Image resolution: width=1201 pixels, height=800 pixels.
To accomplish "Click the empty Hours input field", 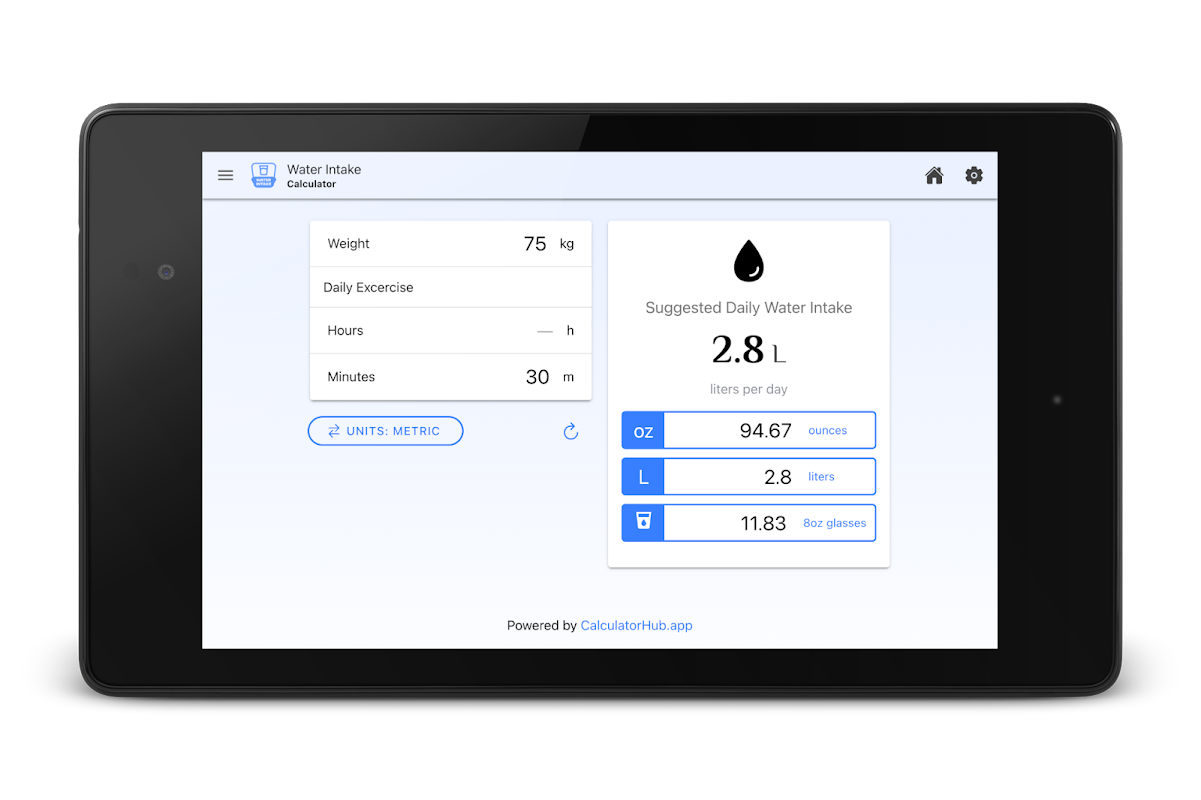I will (545, 331).
